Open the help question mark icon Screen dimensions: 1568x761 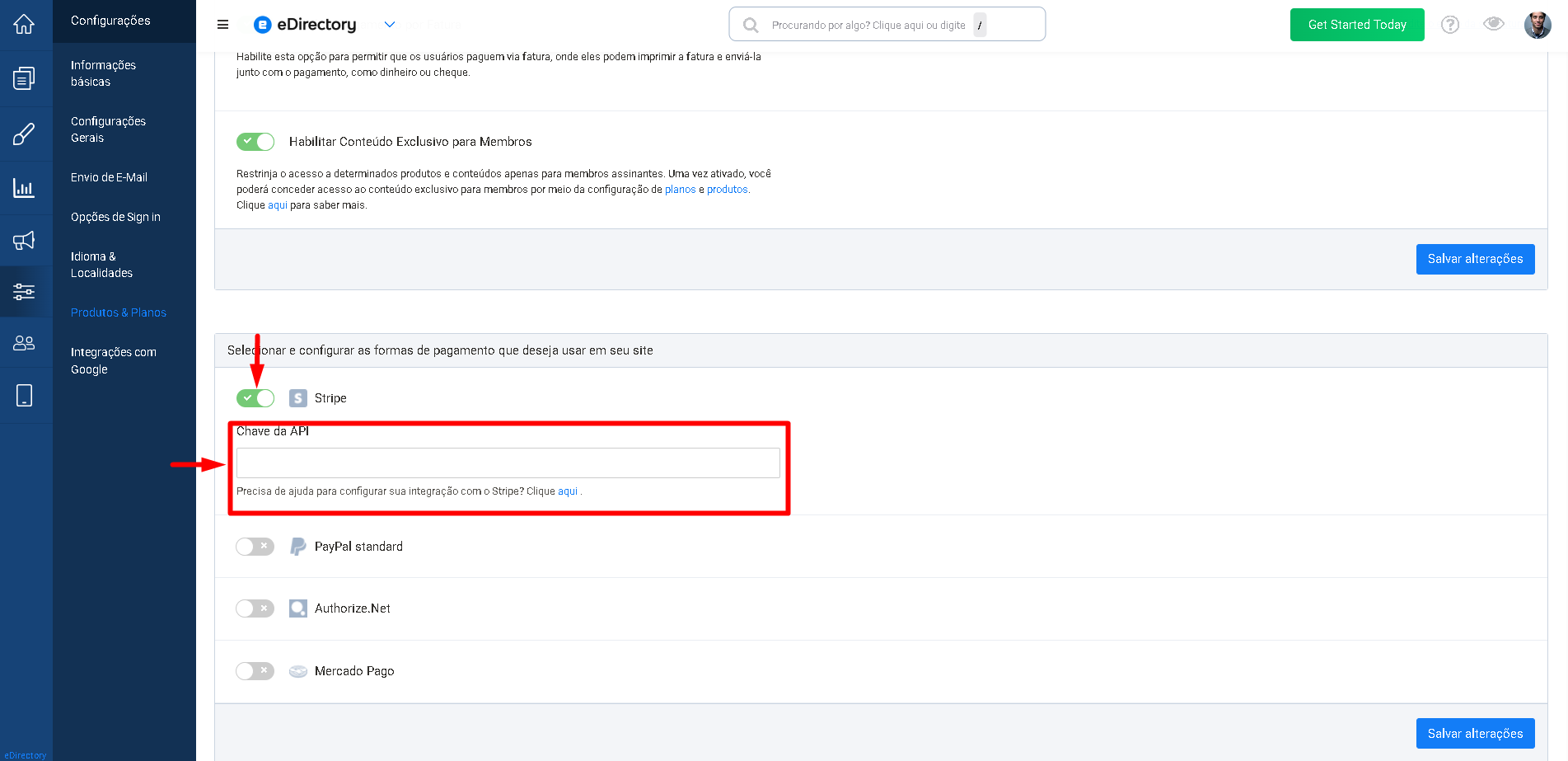point(1450,25)
